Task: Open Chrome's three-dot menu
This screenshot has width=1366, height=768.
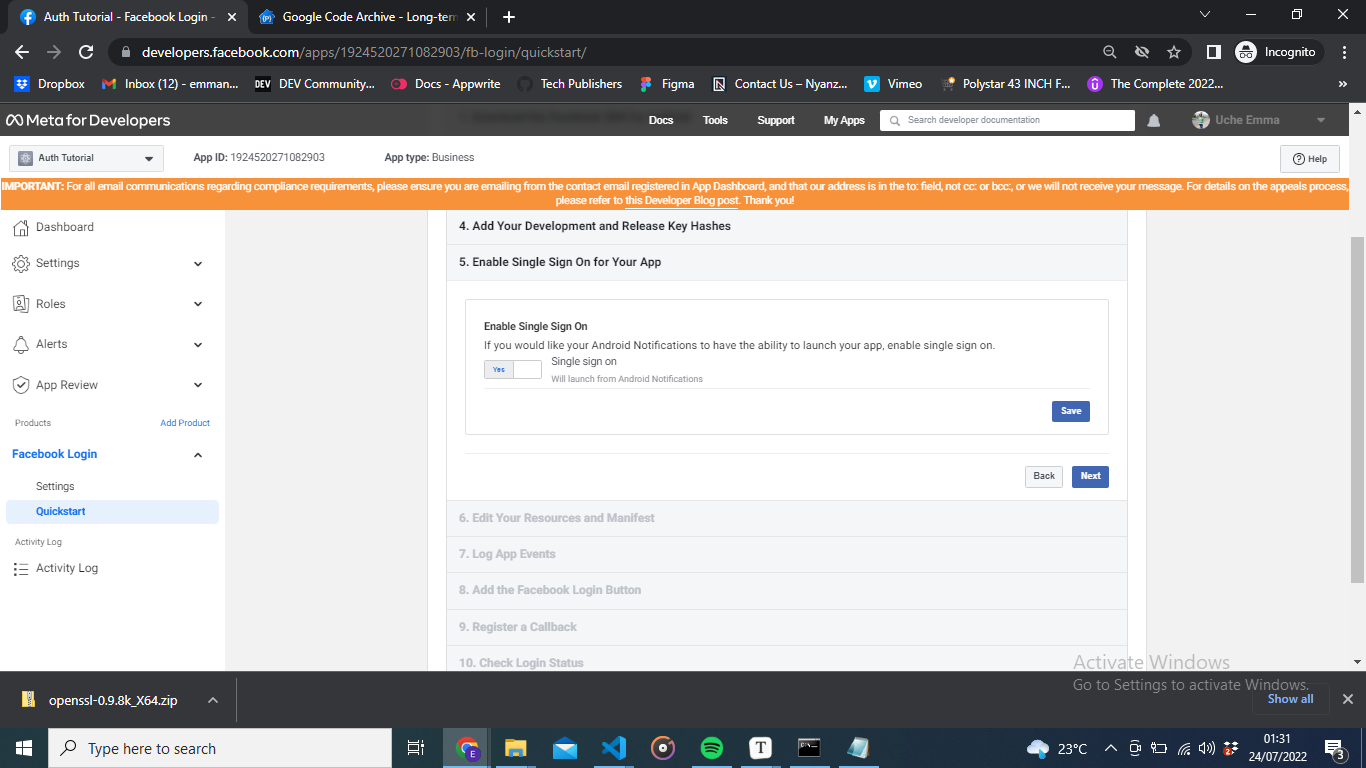Action: 1344,52
